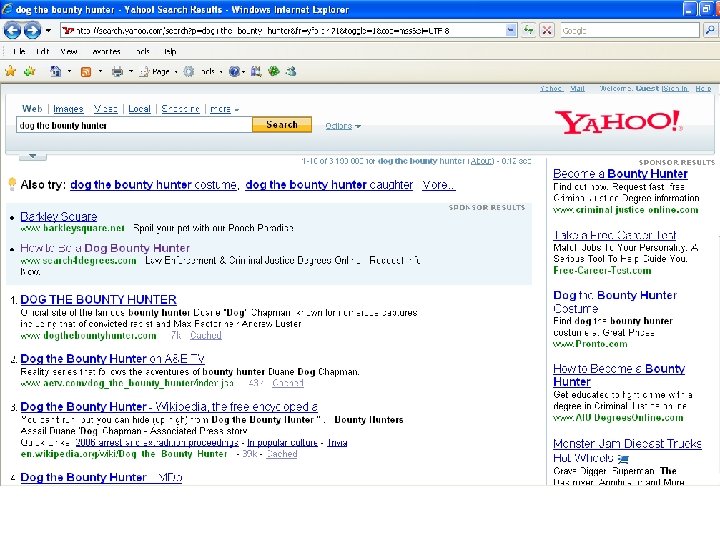The image size is (720, 540).
Task: Click the collapse arrow tab below search box
Action: tap(33, 156)
